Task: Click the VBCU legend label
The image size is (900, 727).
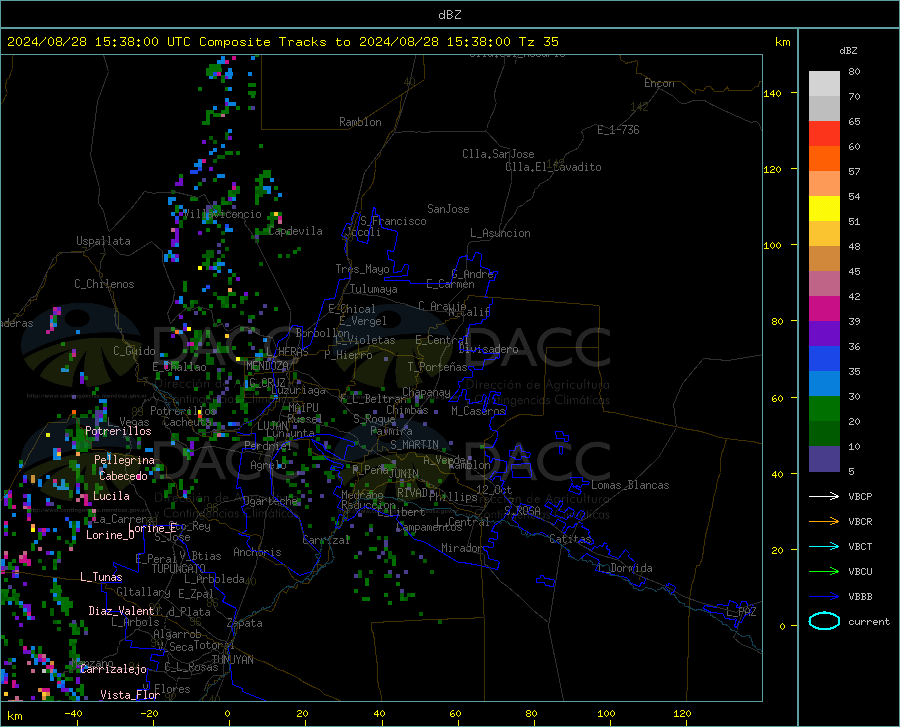Action: [860, 571]
